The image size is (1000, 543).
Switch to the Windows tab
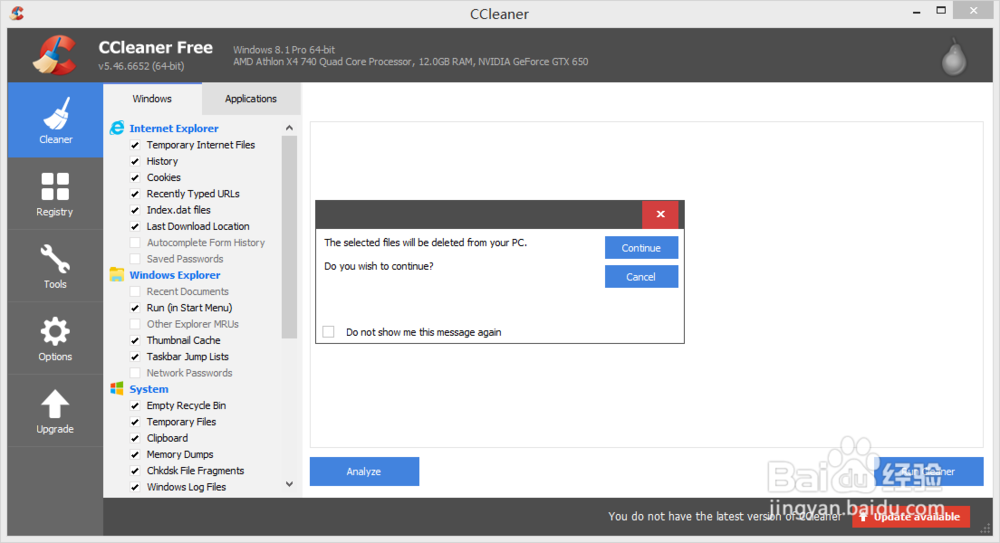point(152,99)
